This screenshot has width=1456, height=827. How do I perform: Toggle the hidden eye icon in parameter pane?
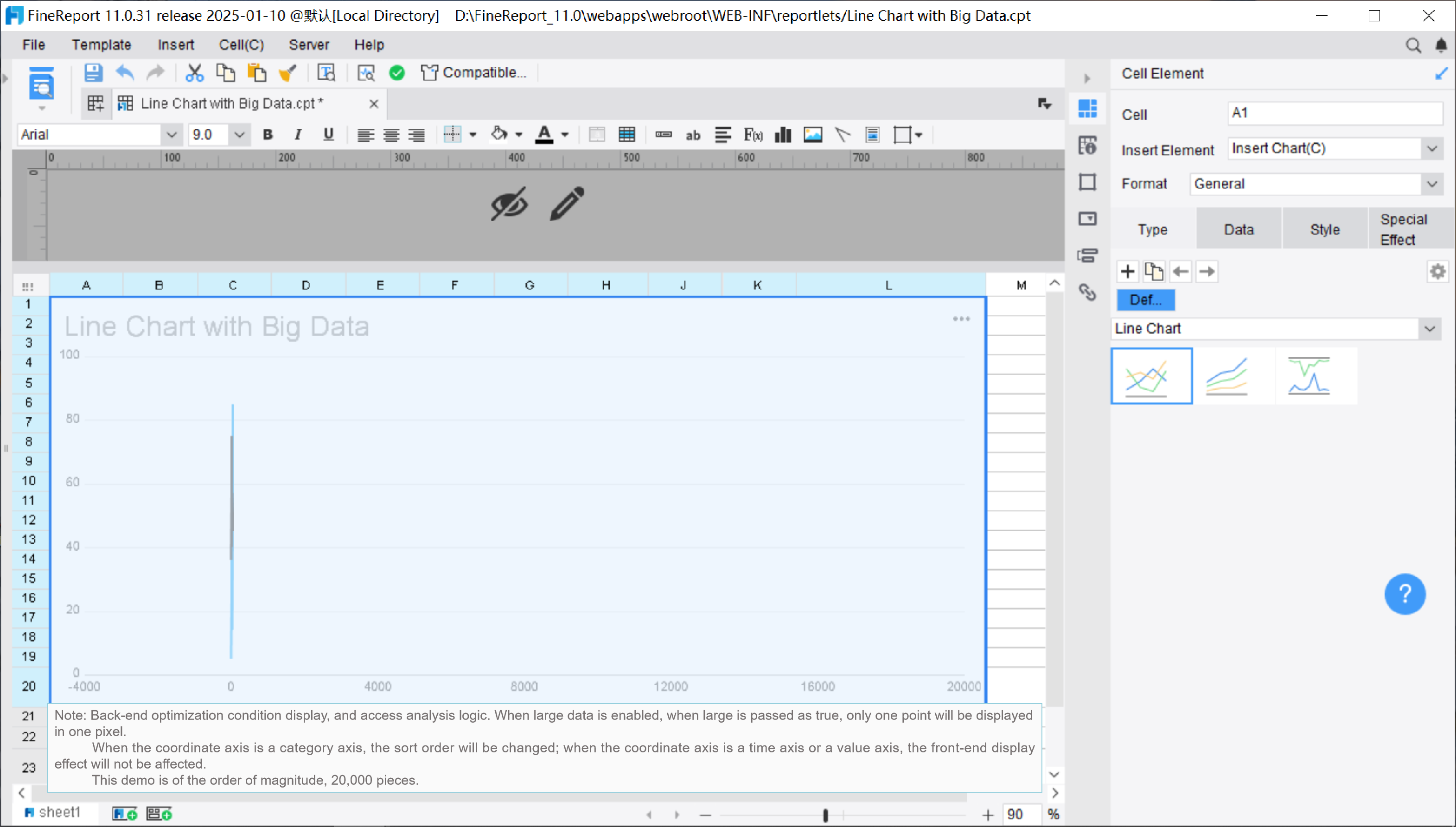[509, 204]
